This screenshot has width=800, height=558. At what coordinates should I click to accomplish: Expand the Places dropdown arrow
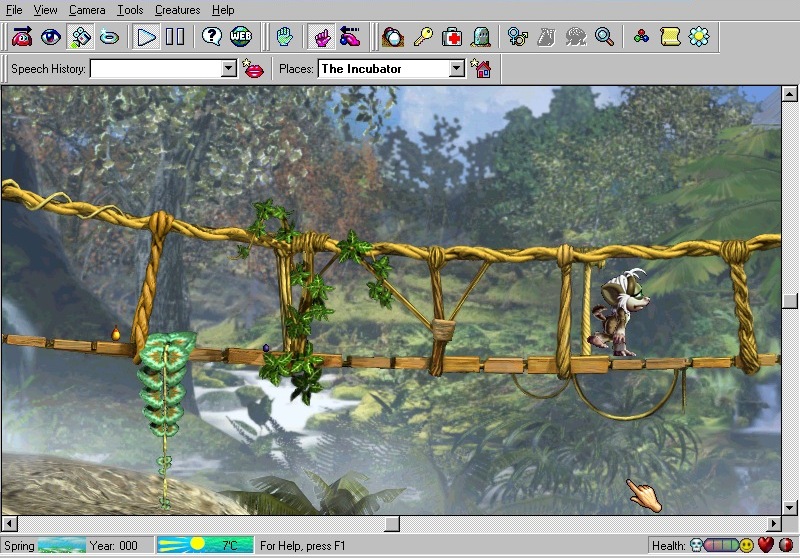(x=457, y=69)
